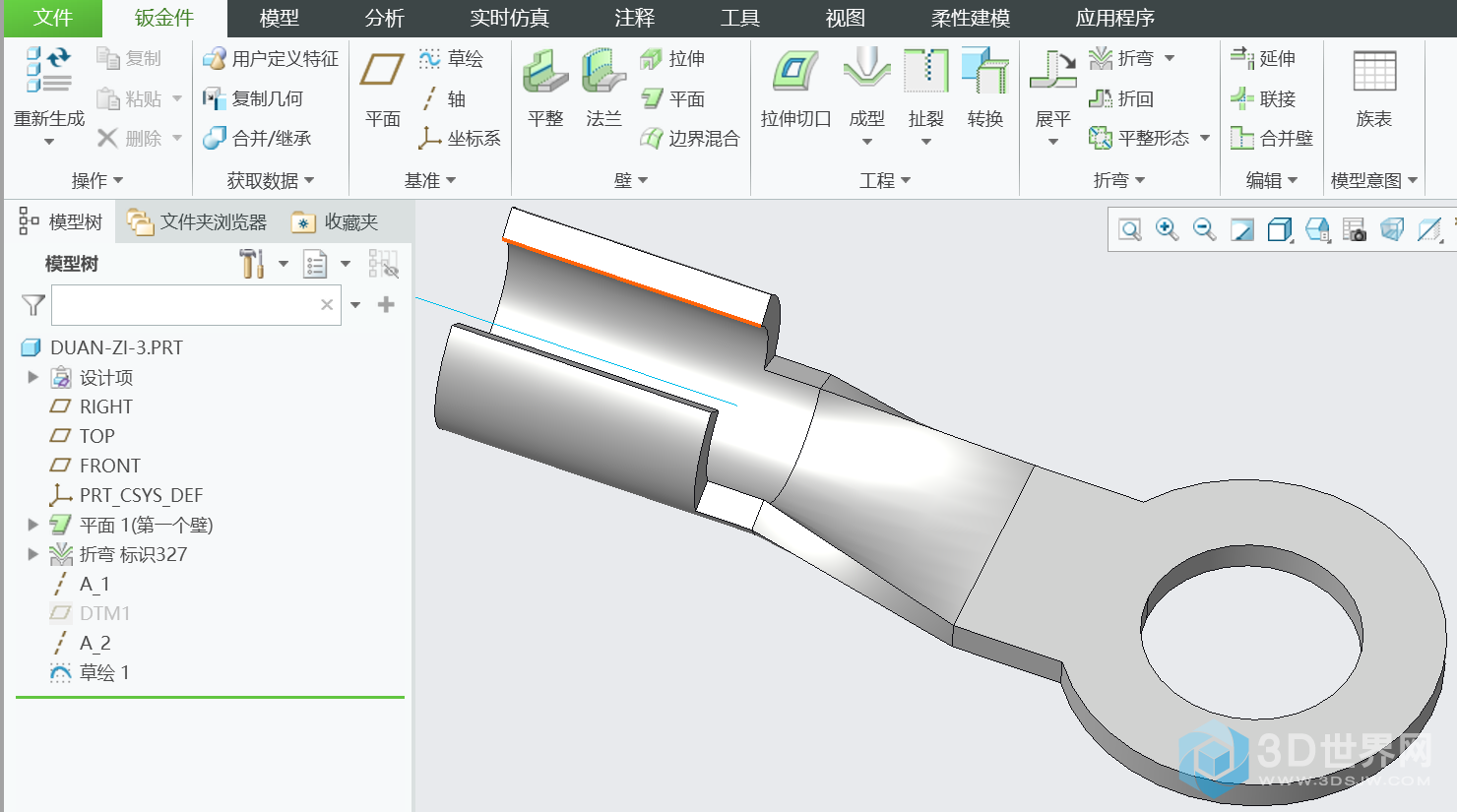Open the 文件夹浏览器 panel tab
The height and width of the screenshot is (812, 1457).
click(x=197, y=222)
